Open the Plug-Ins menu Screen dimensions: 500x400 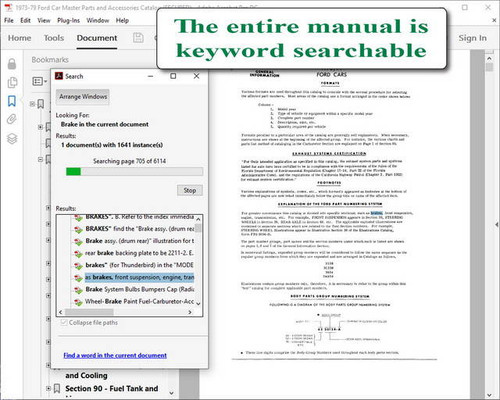click(x=68, y=20)
